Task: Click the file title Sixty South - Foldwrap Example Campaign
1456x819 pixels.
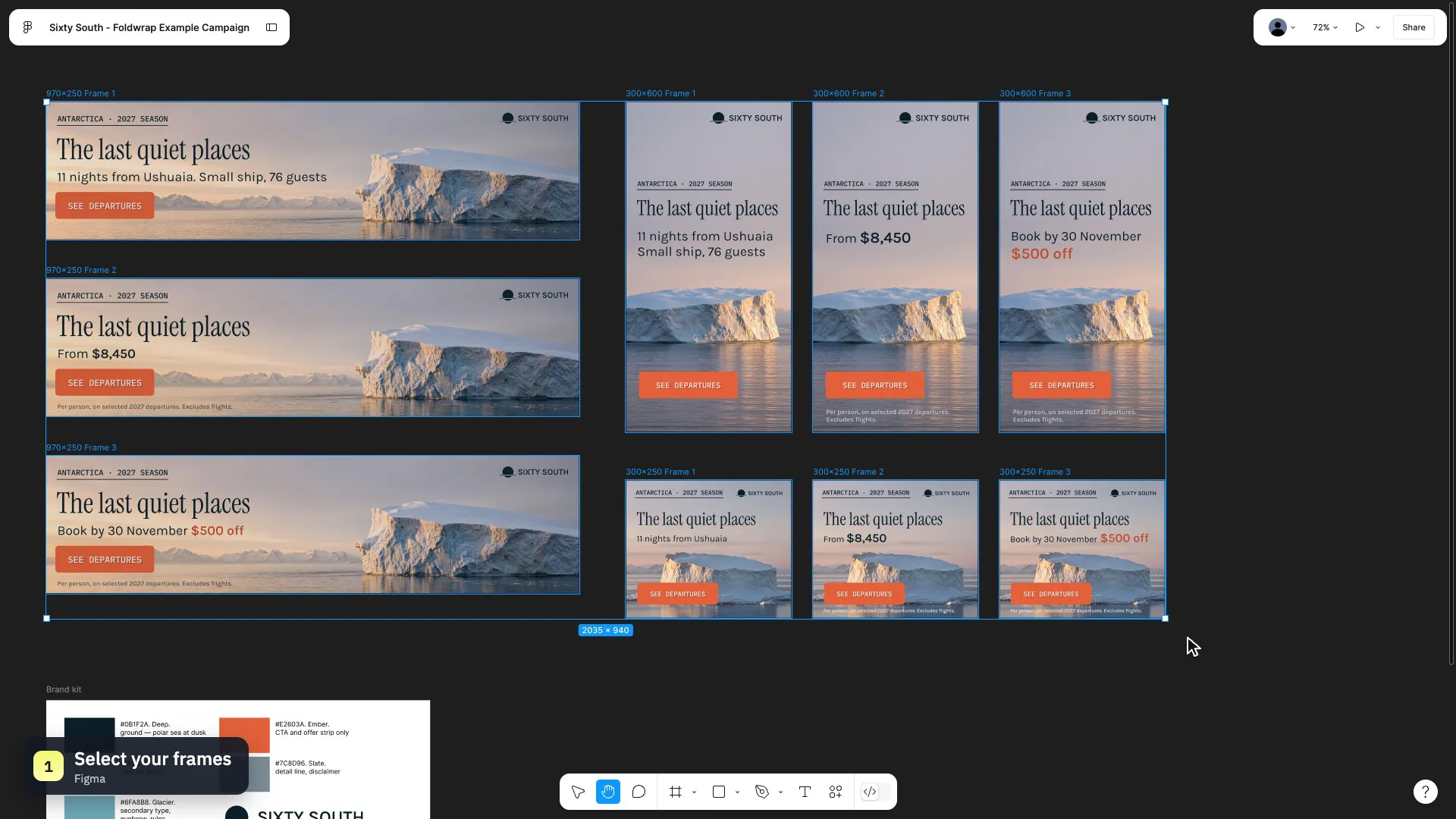Action: (149, 27)
